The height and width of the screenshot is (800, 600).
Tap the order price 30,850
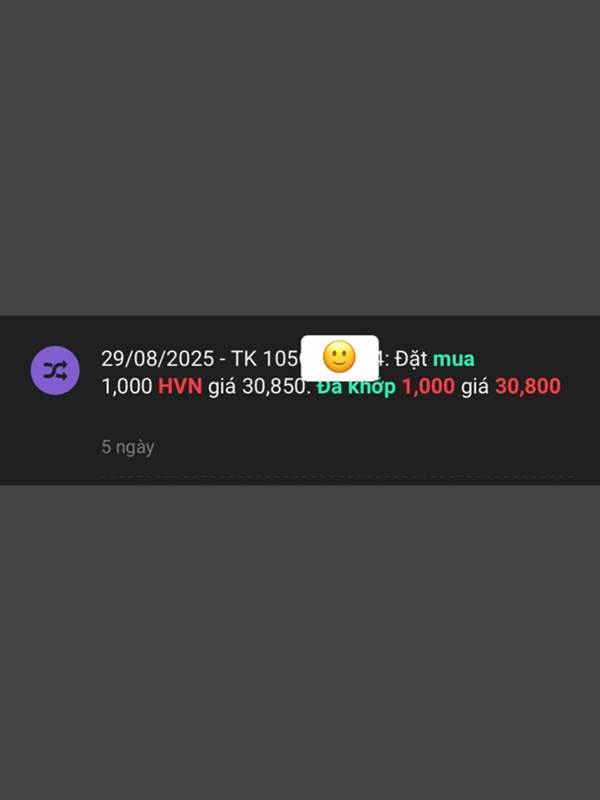click(273, 386)
